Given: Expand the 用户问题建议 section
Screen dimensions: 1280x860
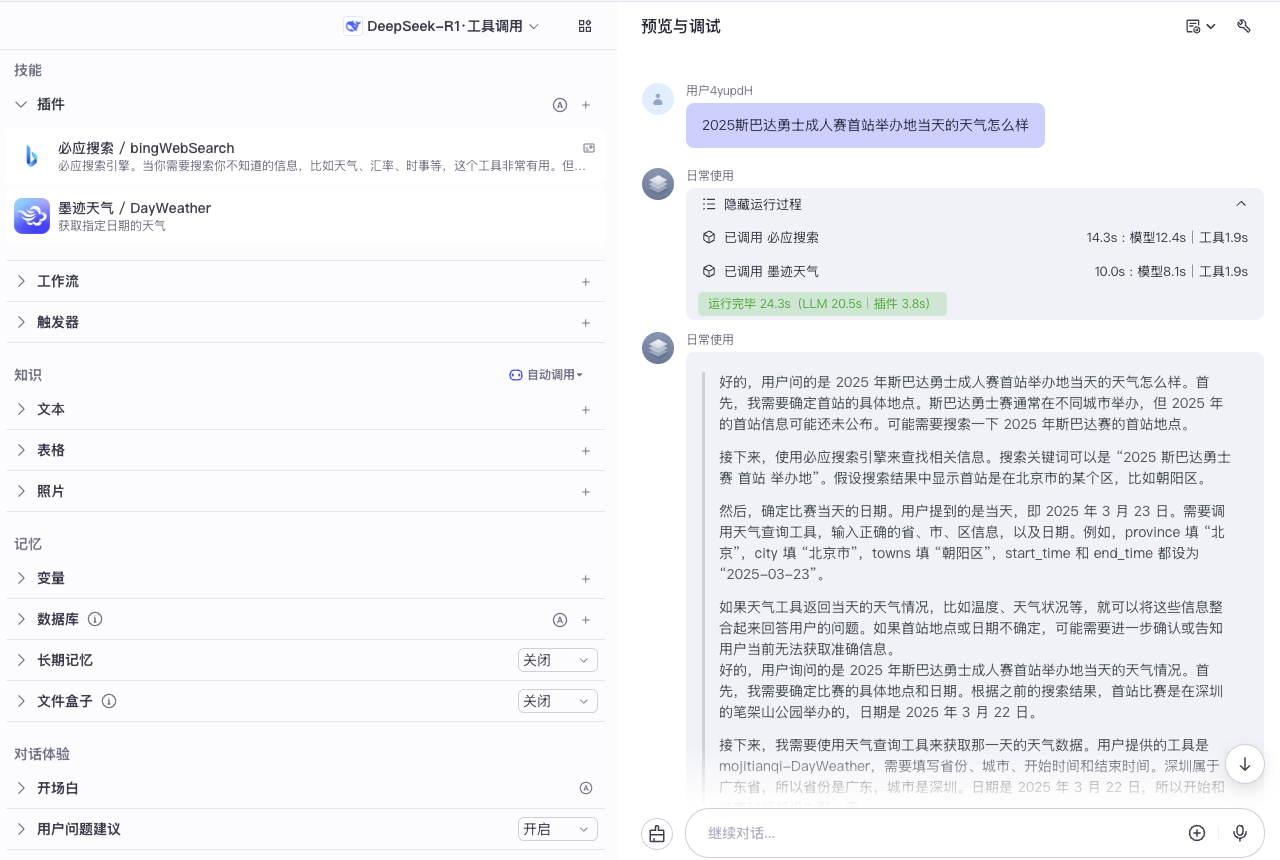Looking at the screenshot, I should pyautogui.click(x=22, y=830).
